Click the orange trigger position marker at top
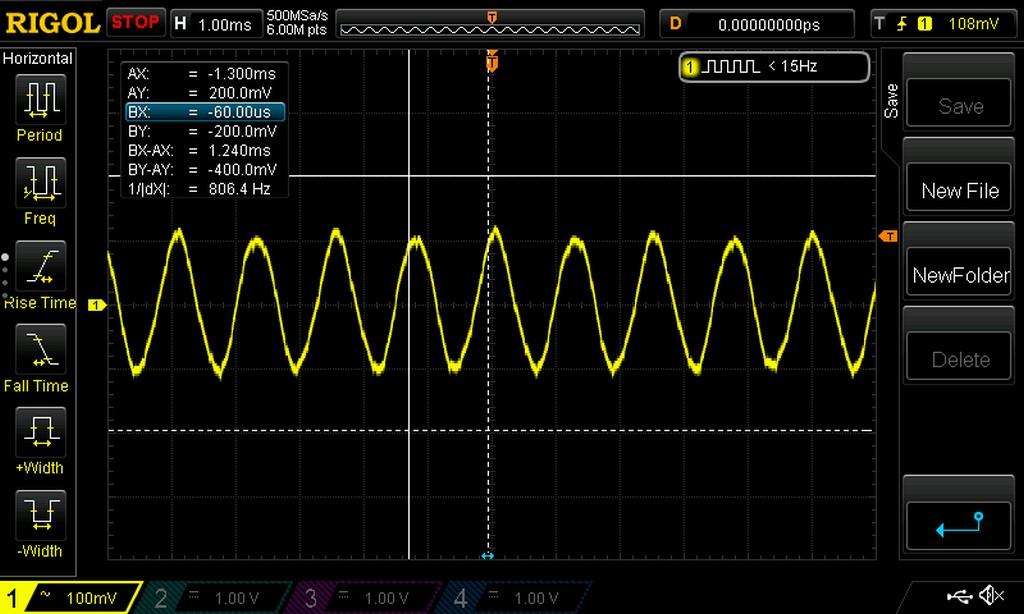The height and width of the screenshot is (614, 1024). coord(492,62)
